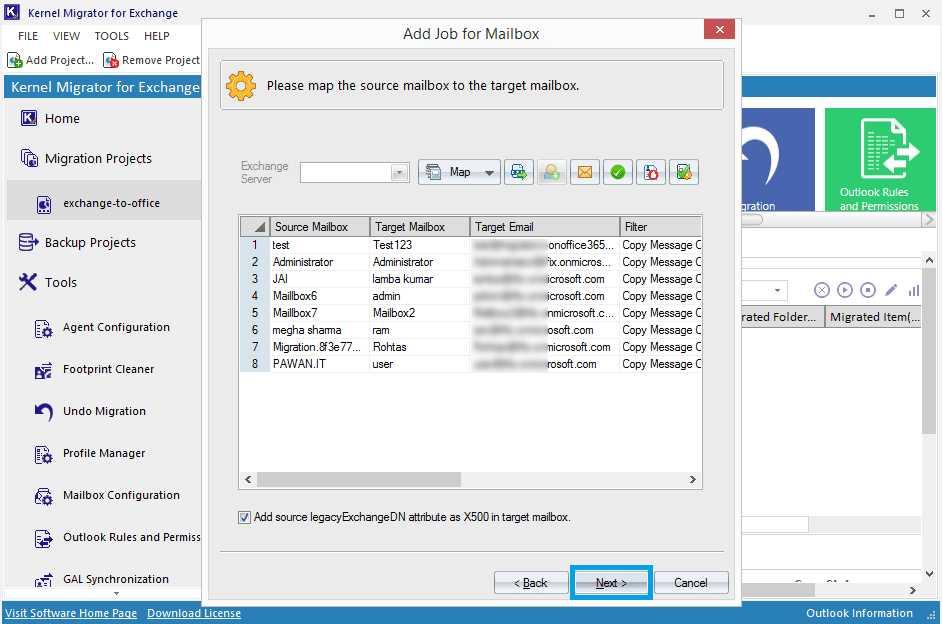The width and height of the screenshot is (942, 624).
Task: Click the document with red stop icon
Action: click(651, 173)
